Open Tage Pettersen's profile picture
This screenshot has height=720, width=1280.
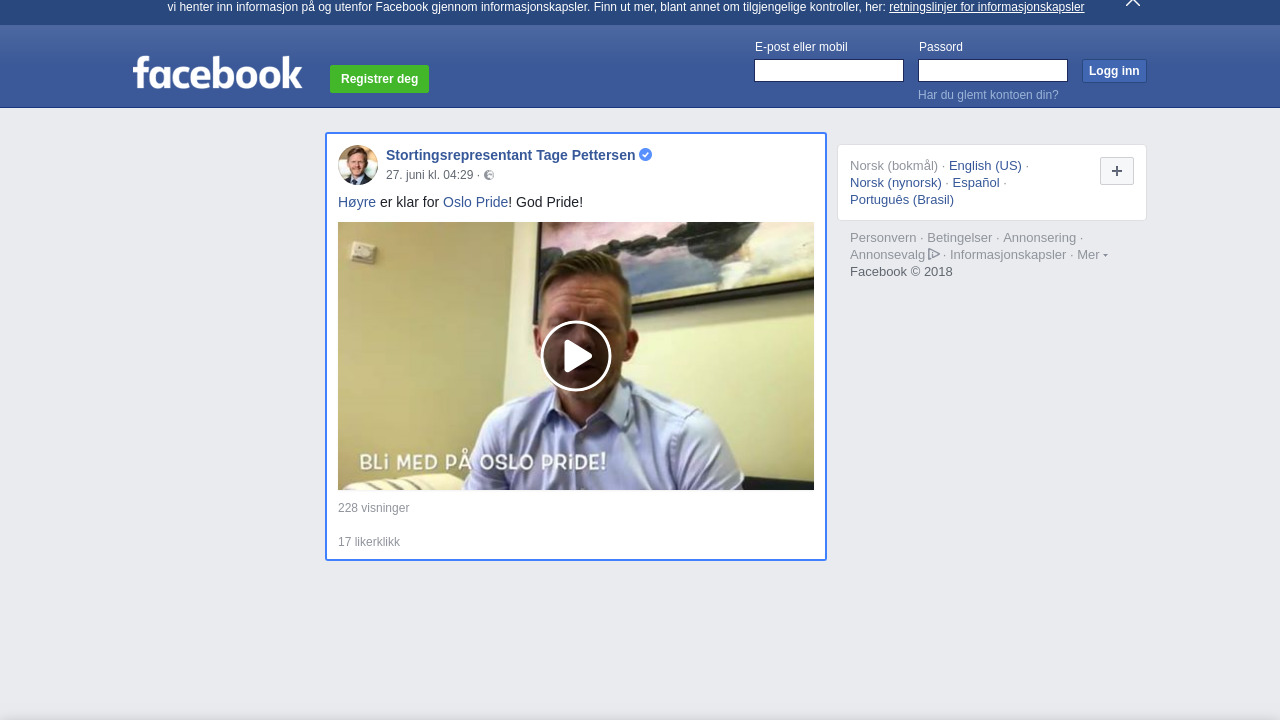(358, 165)
